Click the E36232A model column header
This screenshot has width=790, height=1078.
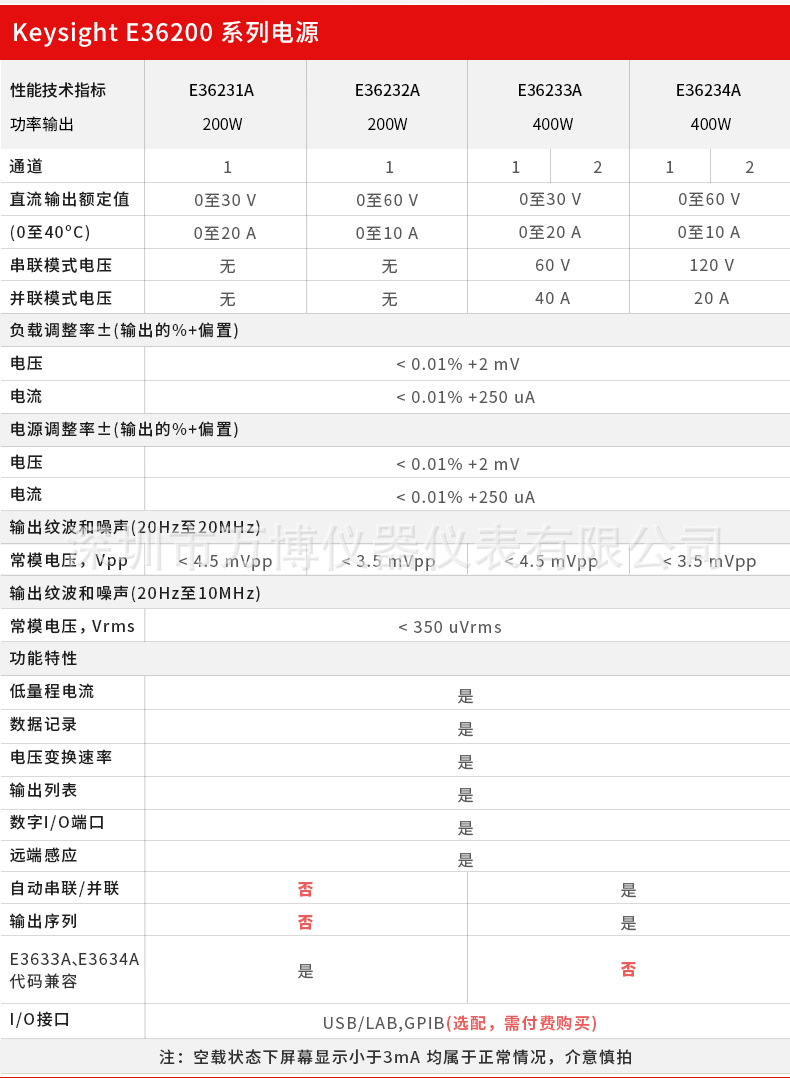coord(387,90)
